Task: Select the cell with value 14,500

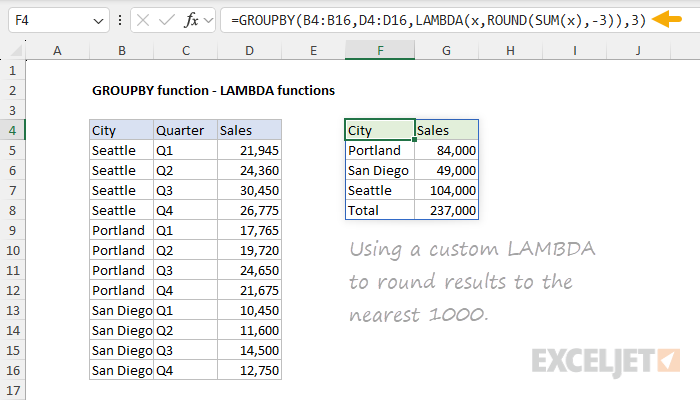Action: click(250, 350)
